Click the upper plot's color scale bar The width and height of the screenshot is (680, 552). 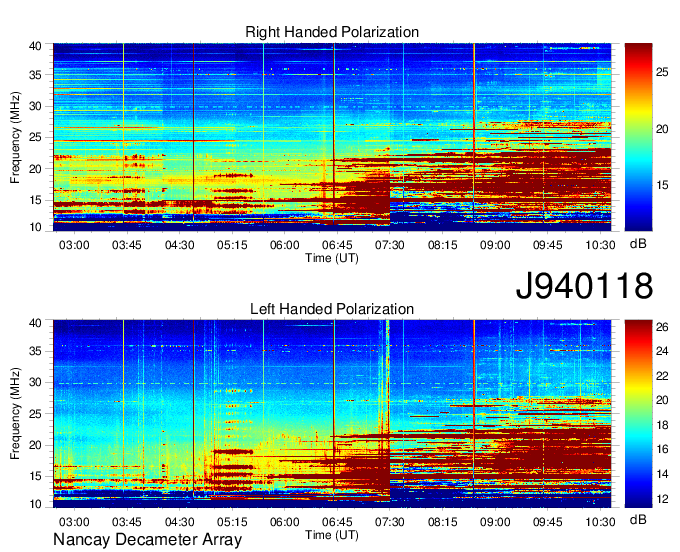tap(638, 137)
